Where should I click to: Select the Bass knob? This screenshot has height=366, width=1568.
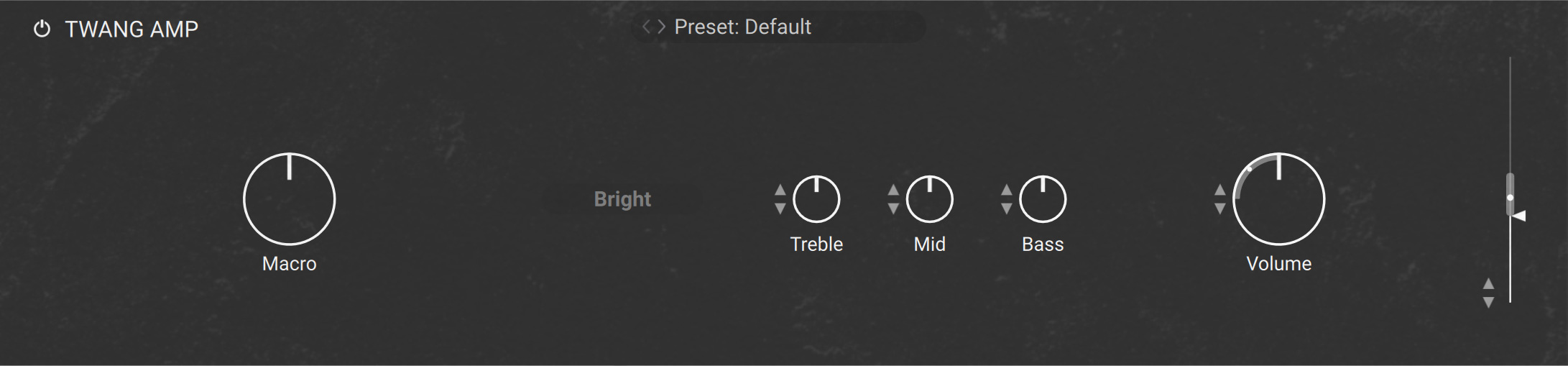(x=1043, y=199)
